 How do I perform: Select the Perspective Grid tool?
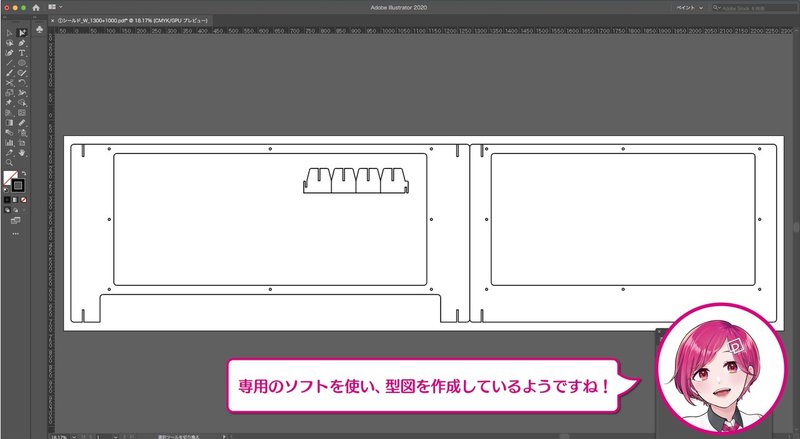(9, 113)
